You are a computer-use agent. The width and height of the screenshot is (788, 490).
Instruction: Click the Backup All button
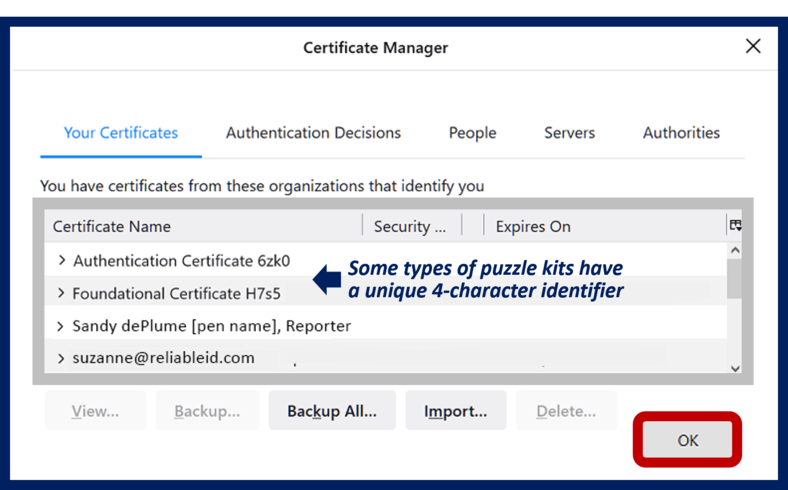331,411
